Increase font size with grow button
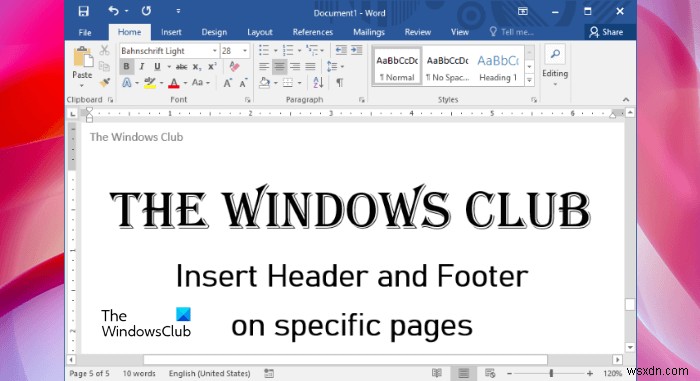The image size is (700, 381). click(228, 83)
